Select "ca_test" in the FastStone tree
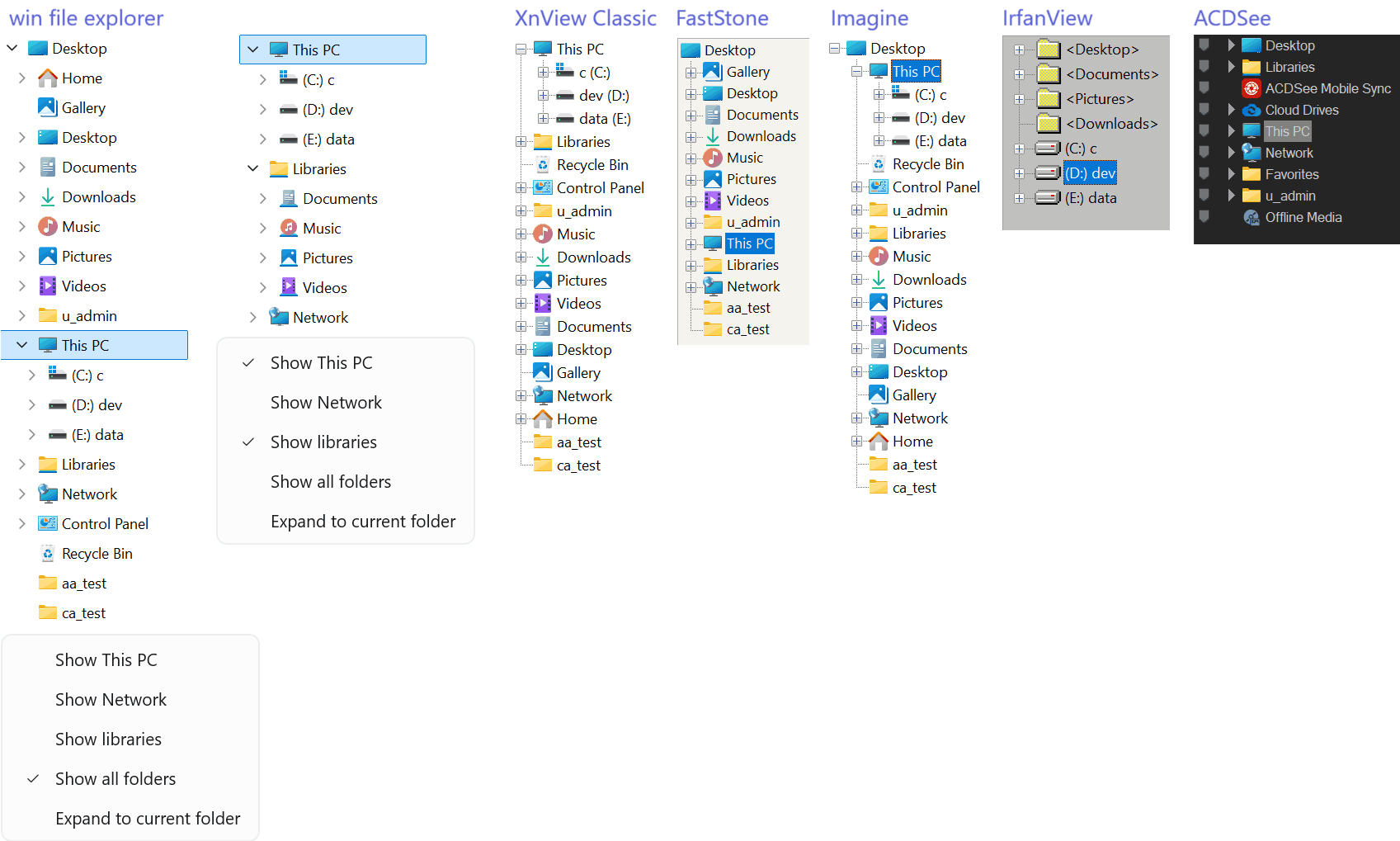Viewport: 1400px width, 841px height. (748, 329)
